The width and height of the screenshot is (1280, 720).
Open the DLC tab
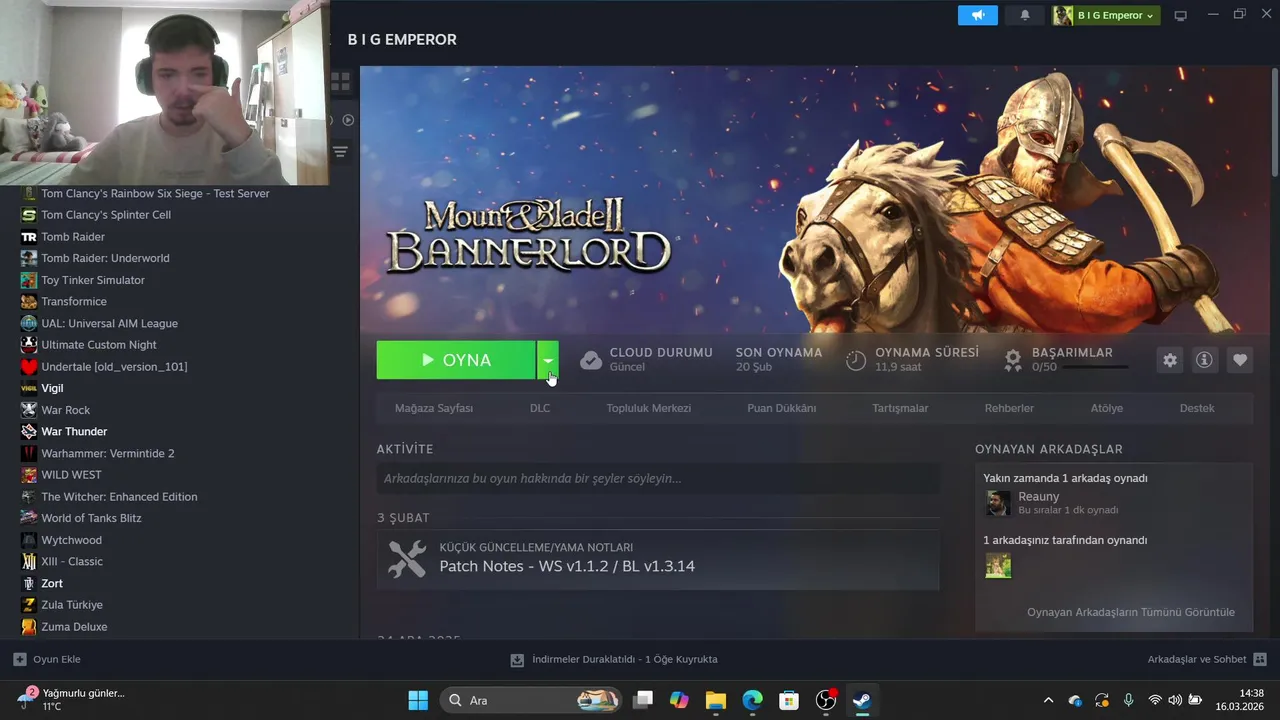(540, 408)
